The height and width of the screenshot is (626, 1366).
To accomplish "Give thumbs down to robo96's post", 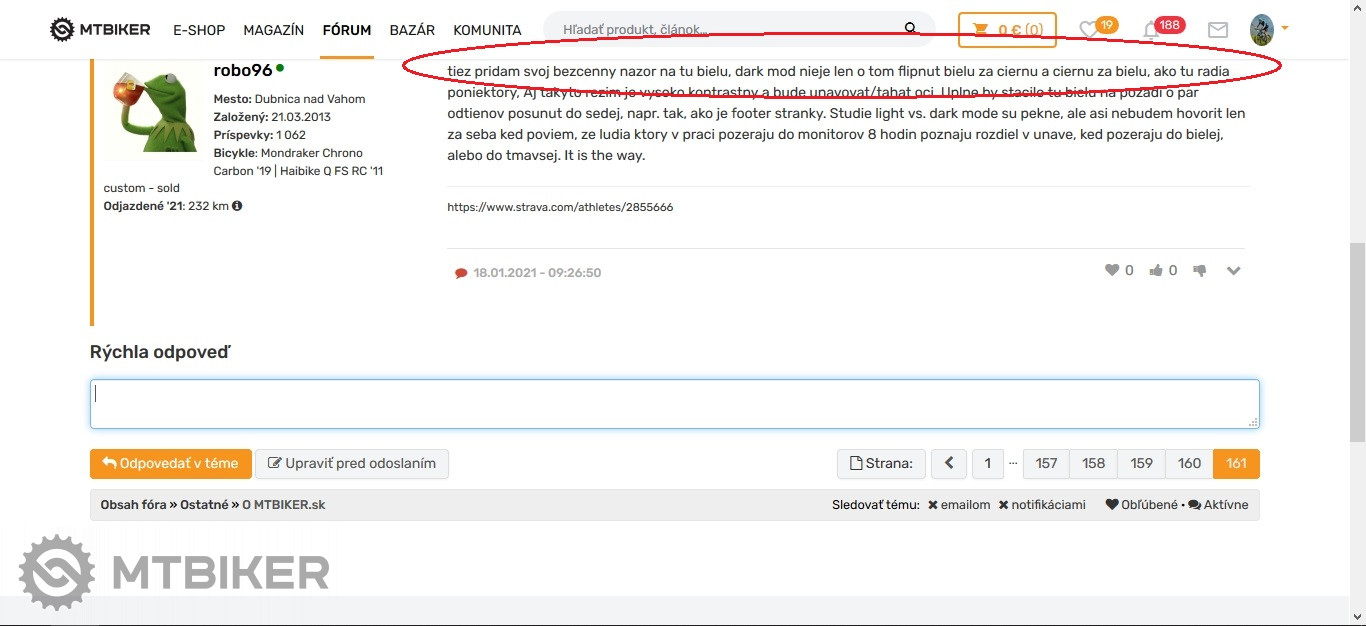I will click(x=1200, y=270).
